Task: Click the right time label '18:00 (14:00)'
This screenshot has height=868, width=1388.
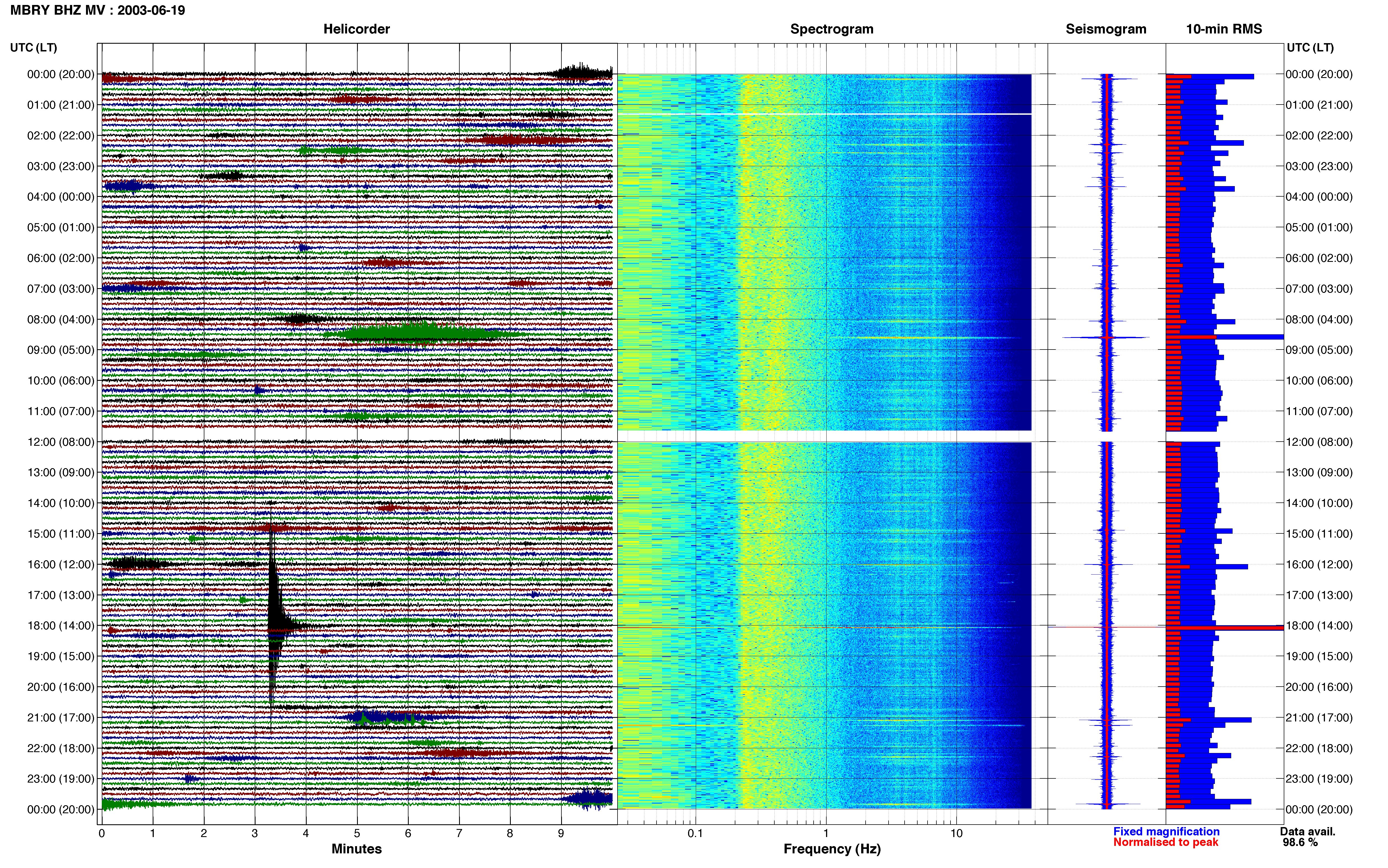Action: tap(1319, 626)
